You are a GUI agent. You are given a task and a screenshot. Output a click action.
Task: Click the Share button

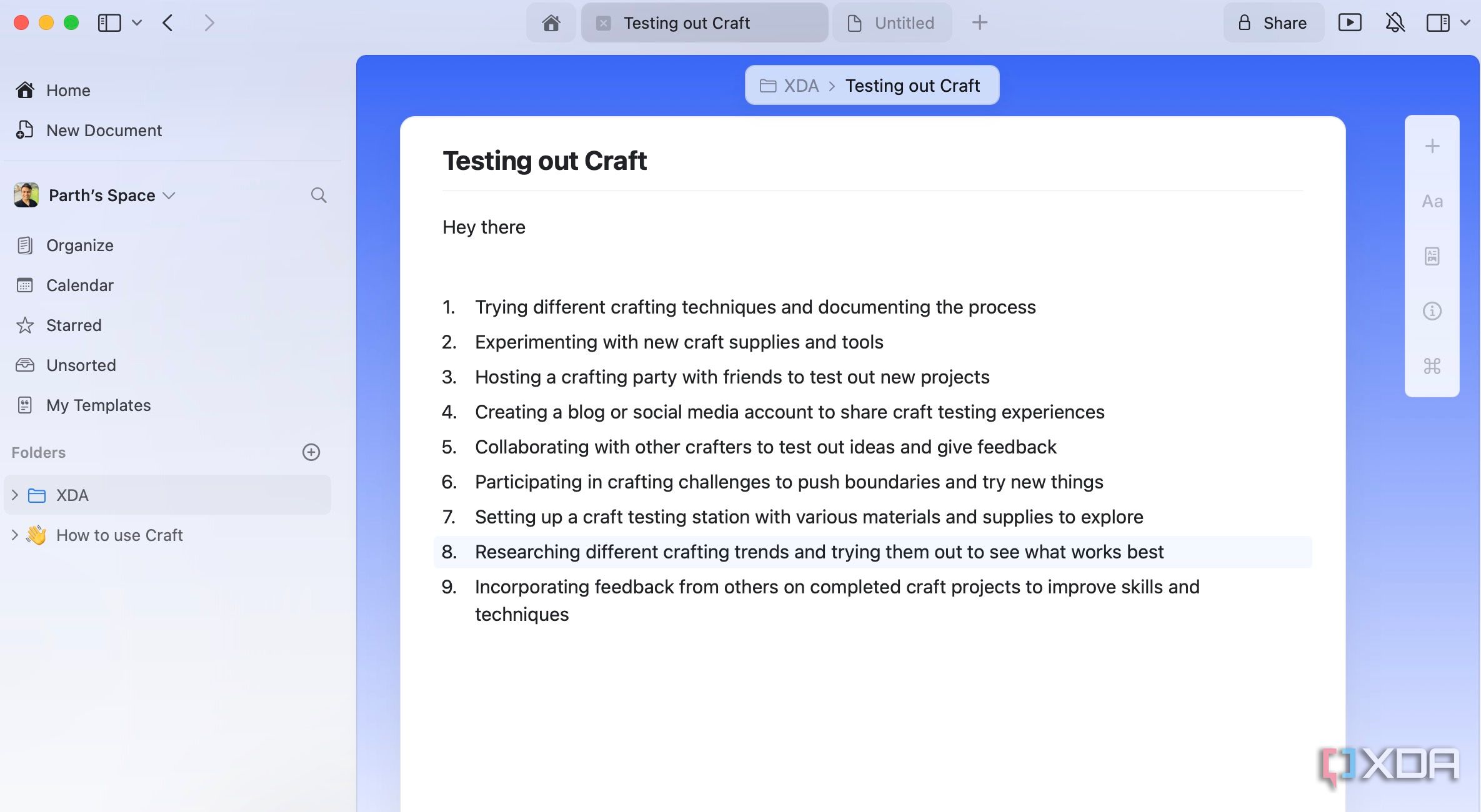coord(1274,23)
